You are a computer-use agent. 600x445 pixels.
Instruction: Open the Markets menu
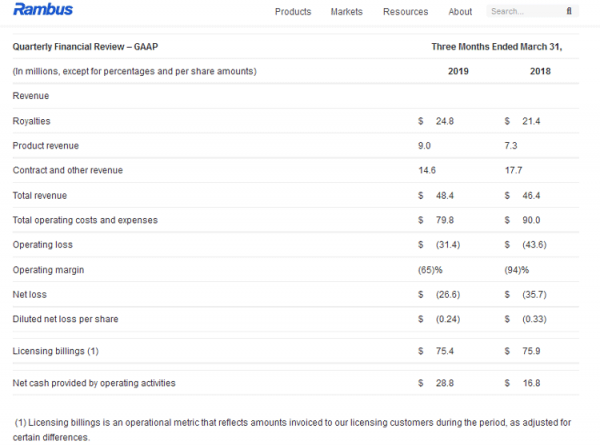347,12
